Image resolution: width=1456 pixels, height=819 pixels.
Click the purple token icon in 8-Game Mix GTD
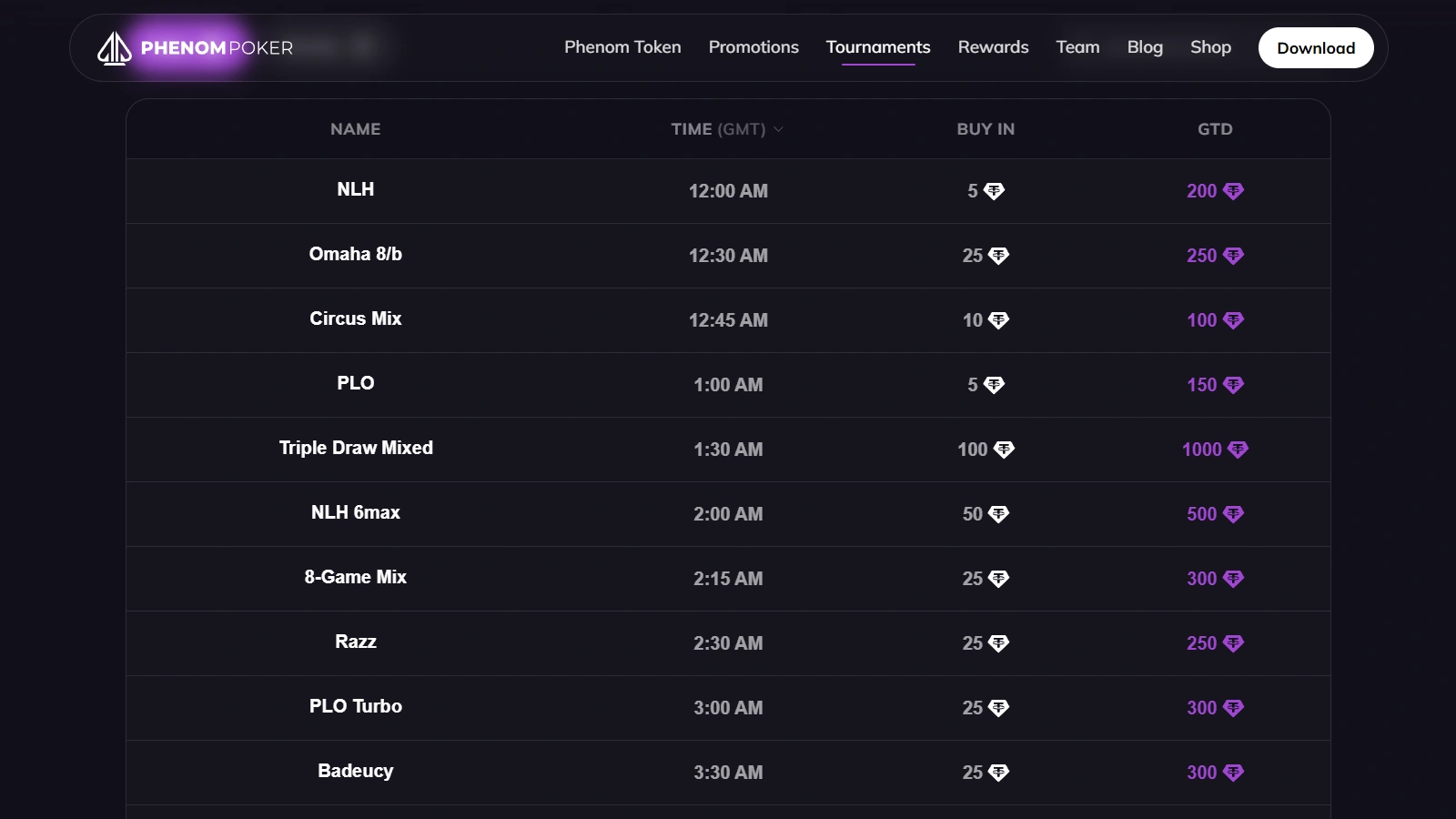click(1233, 579)
